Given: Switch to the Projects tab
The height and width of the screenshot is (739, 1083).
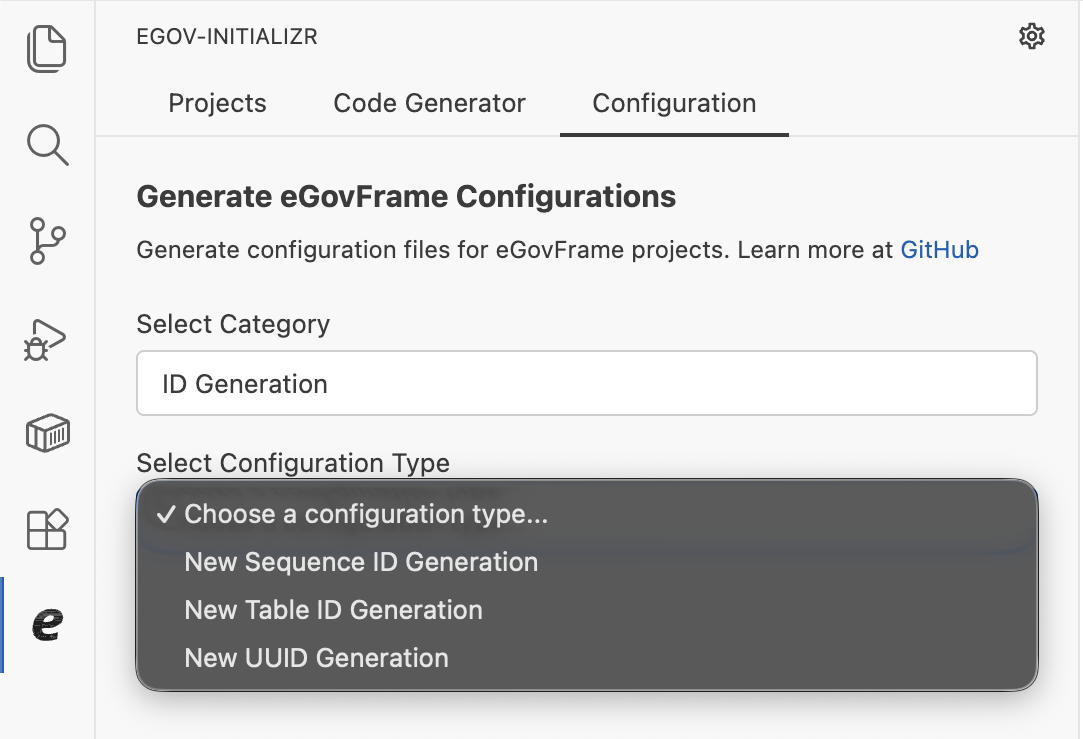Looking at the screenshot, I should point(217,103).
